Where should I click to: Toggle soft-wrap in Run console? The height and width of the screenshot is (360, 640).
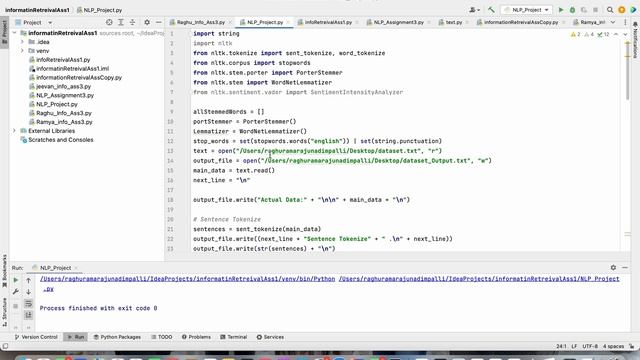point(29,304)
